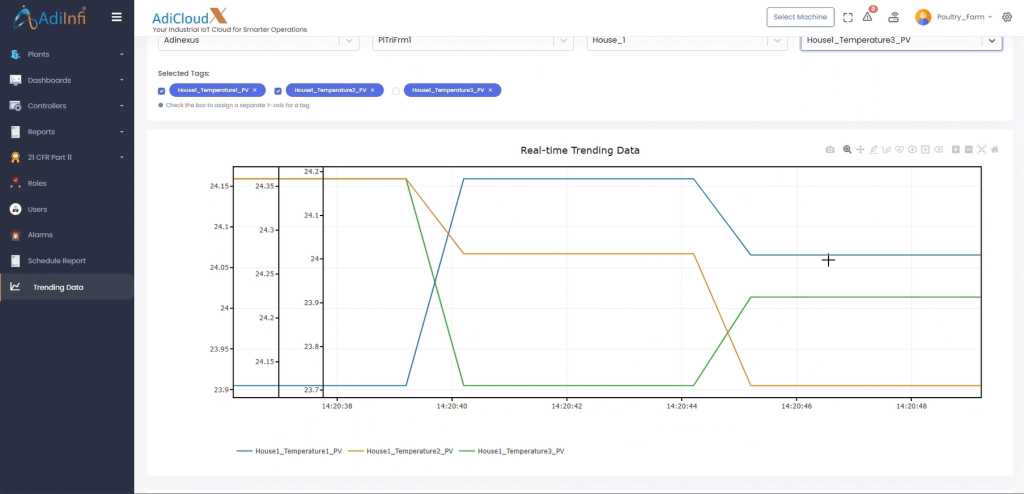
Task: Select the Draw closed freeform tool
Action: [899, 150]
